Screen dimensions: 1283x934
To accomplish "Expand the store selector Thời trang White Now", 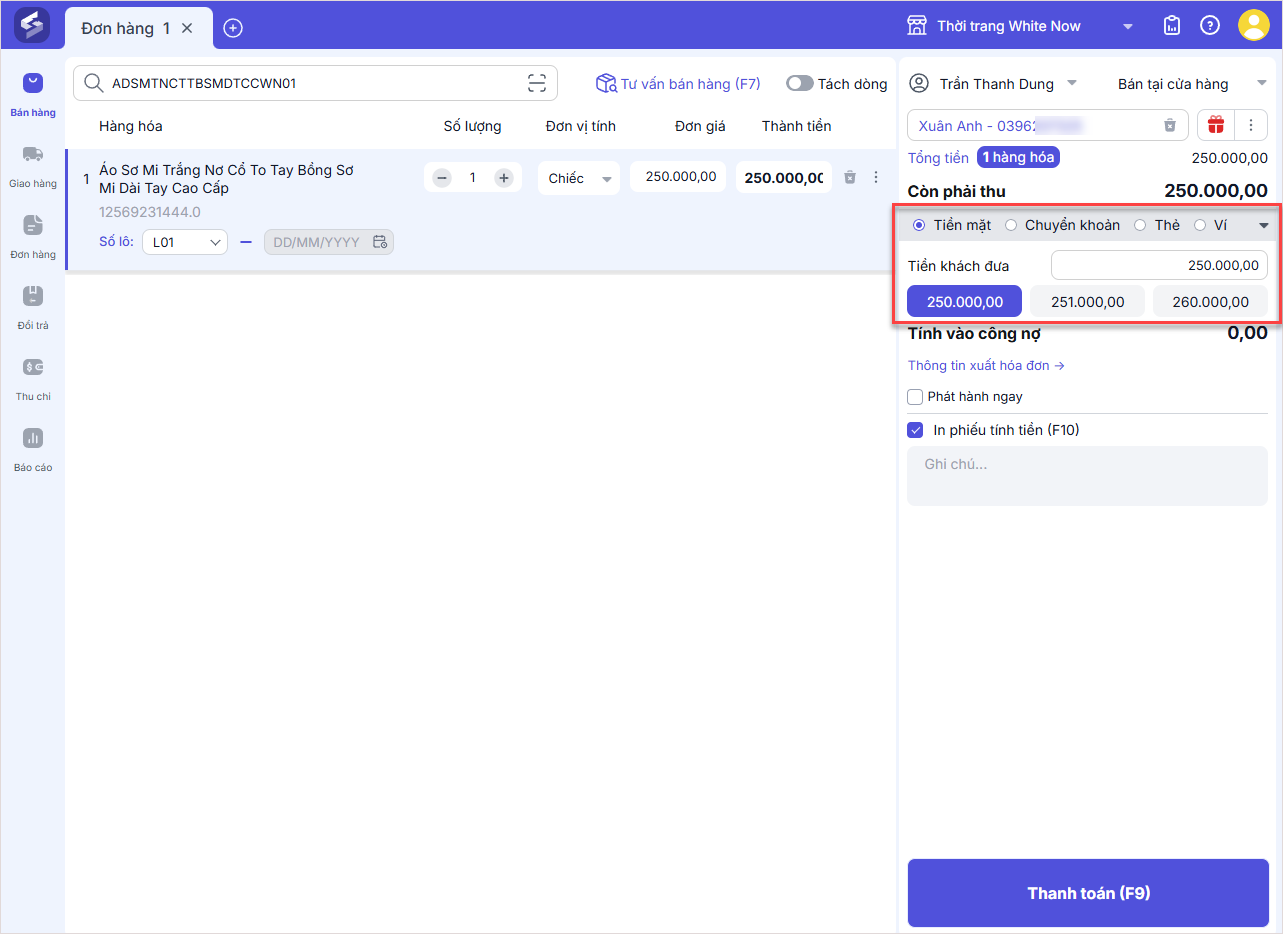I will coord(1128,27).
